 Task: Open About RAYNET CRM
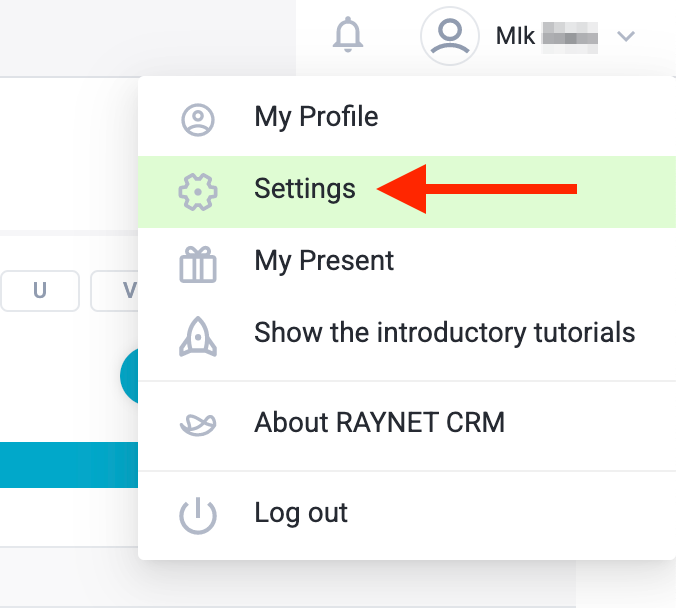(379, 423)
